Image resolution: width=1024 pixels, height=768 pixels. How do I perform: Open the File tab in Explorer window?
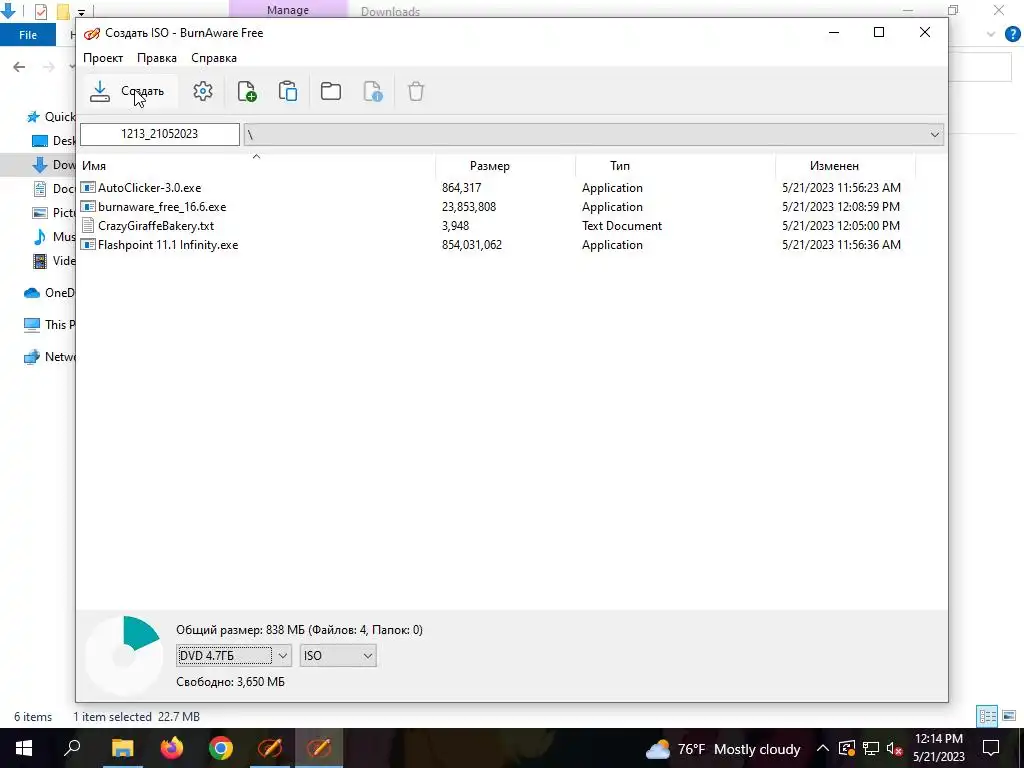(28, 35)
